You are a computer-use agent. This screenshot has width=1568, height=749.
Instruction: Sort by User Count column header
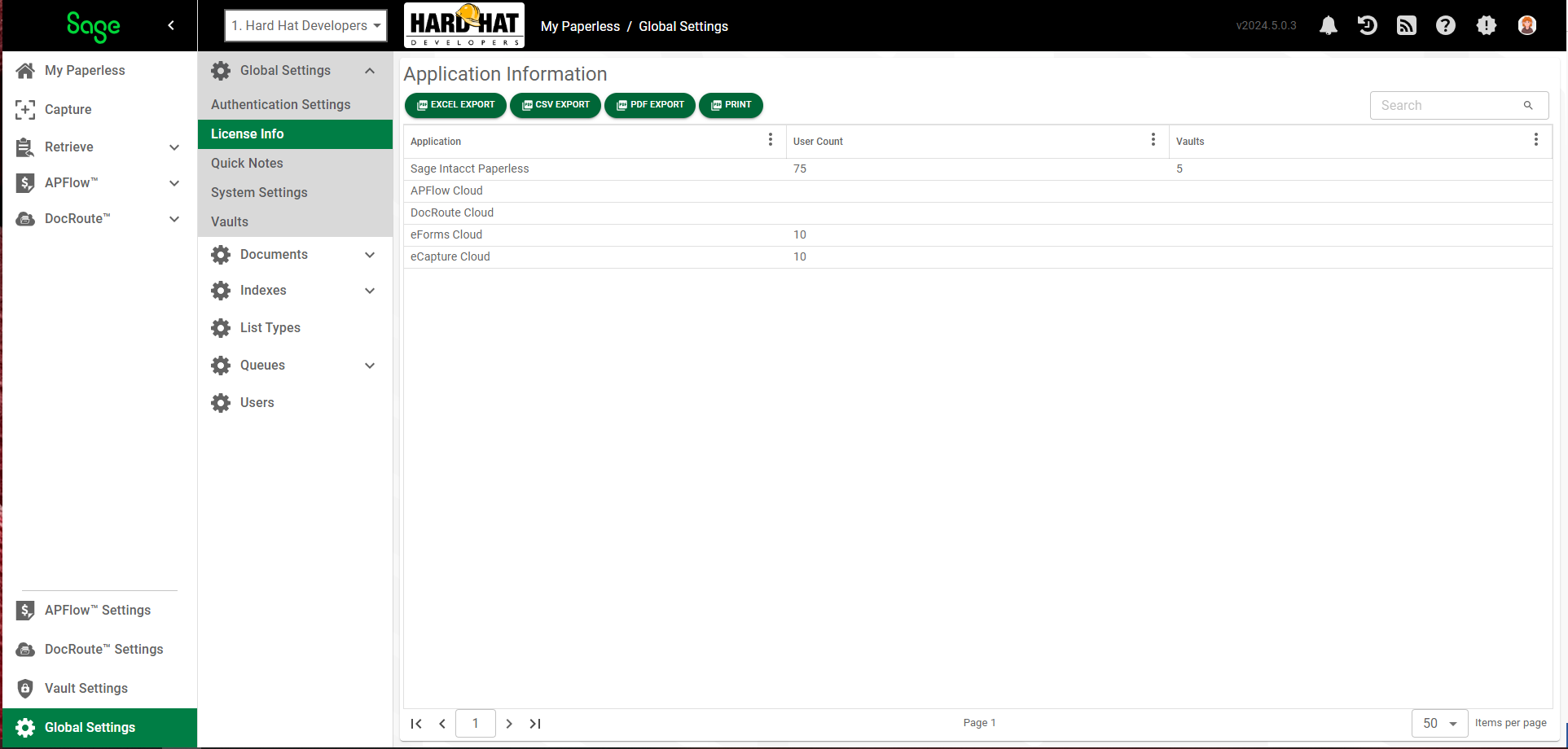tap(818, 142)
